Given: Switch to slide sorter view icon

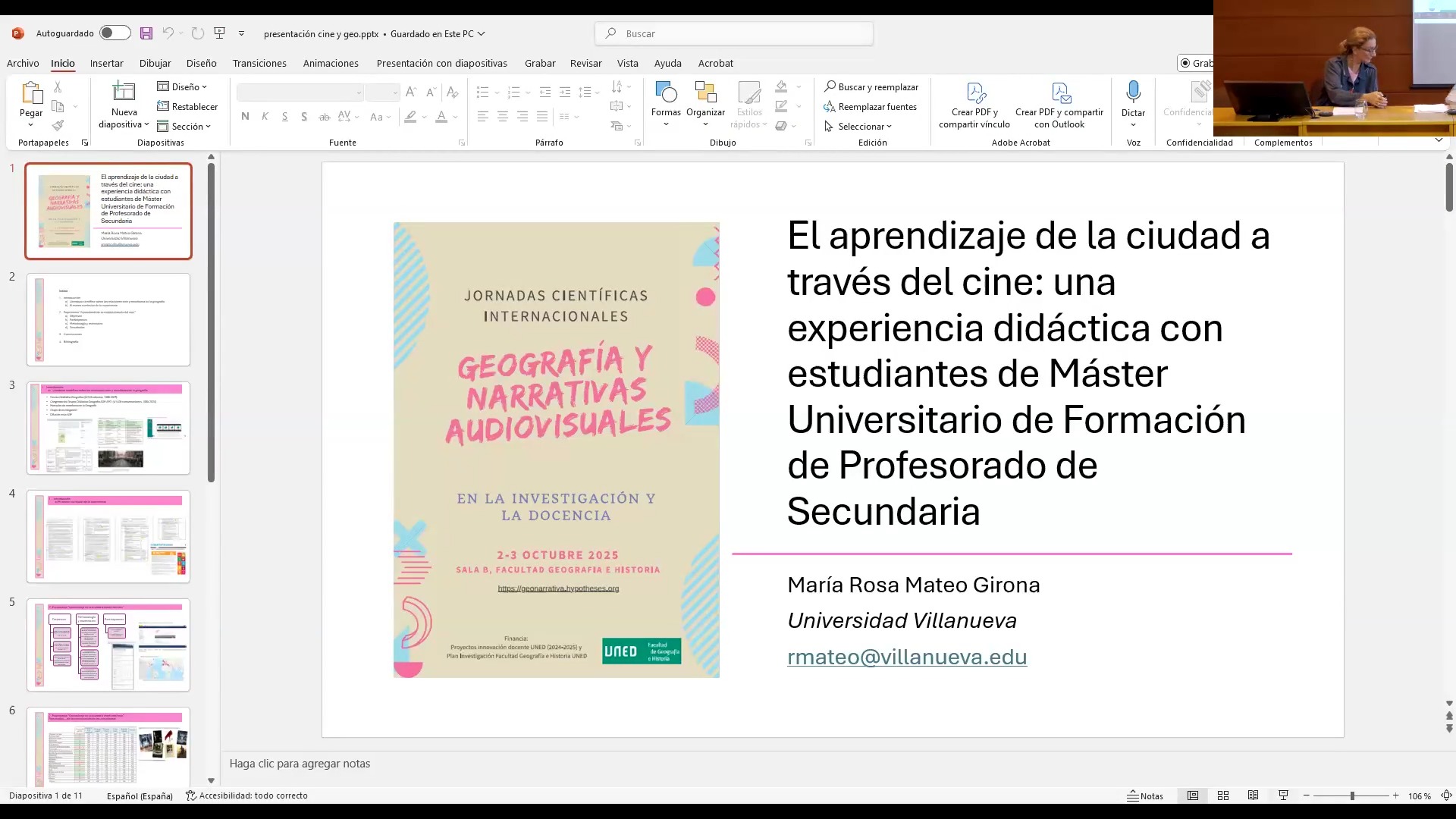Looking at the screenshot, I should (1223, 795).
